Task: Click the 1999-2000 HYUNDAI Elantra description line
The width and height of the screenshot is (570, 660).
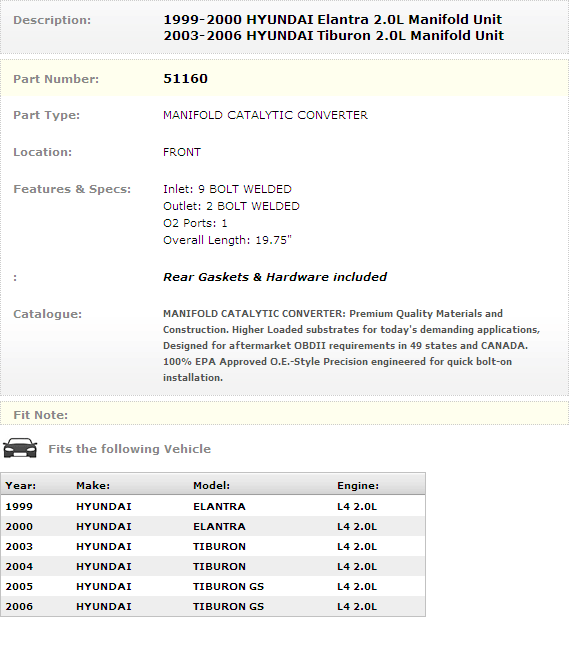Action: (332, 19)
